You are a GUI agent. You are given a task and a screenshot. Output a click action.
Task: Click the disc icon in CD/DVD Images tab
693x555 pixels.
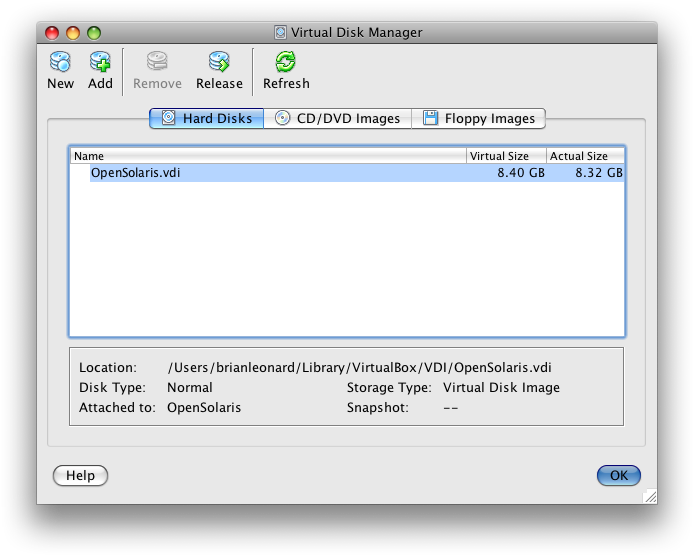point(283,118)
